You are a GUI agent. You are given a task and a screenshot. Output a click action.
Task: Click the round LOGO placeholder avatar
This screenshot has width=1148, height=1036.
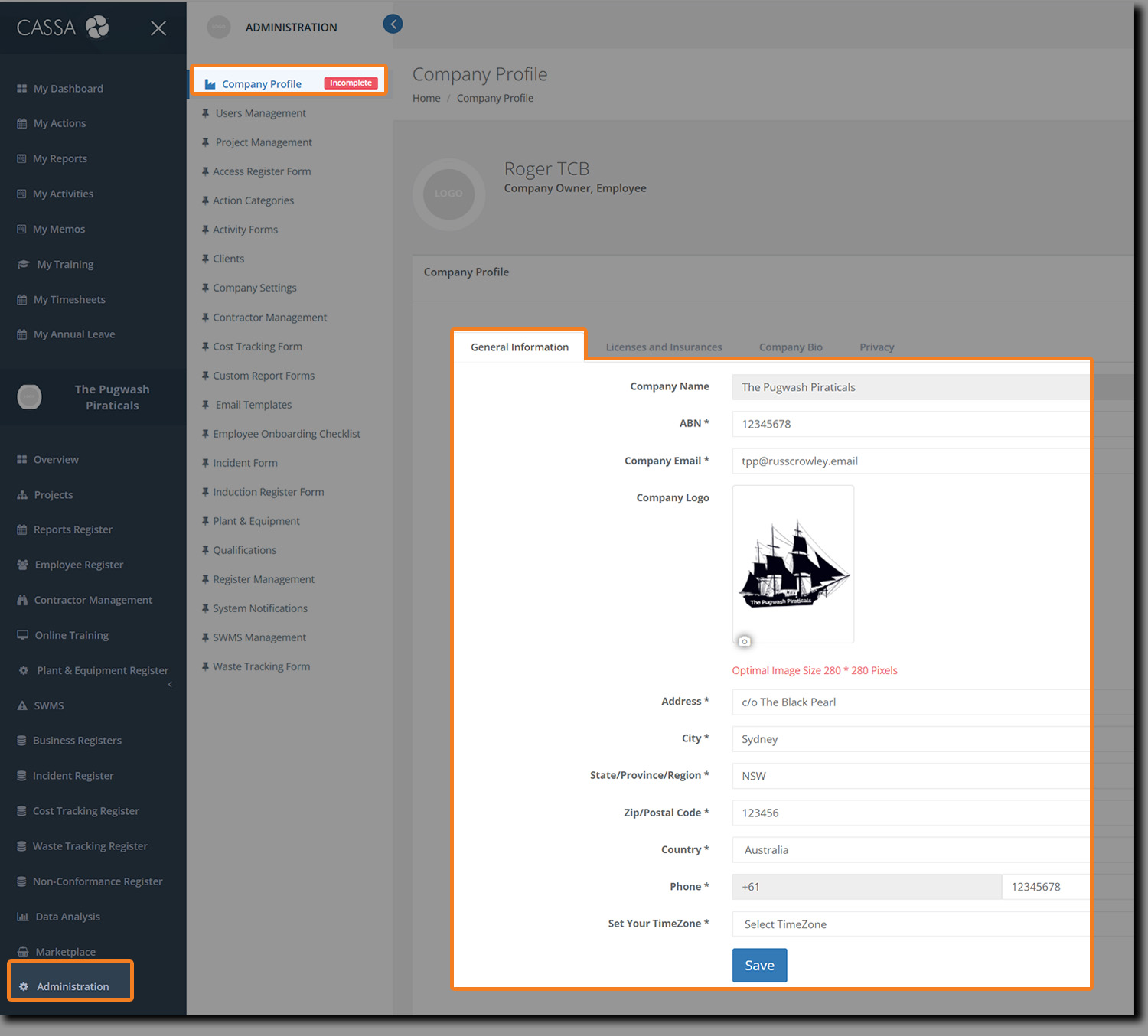pos(448,194)
